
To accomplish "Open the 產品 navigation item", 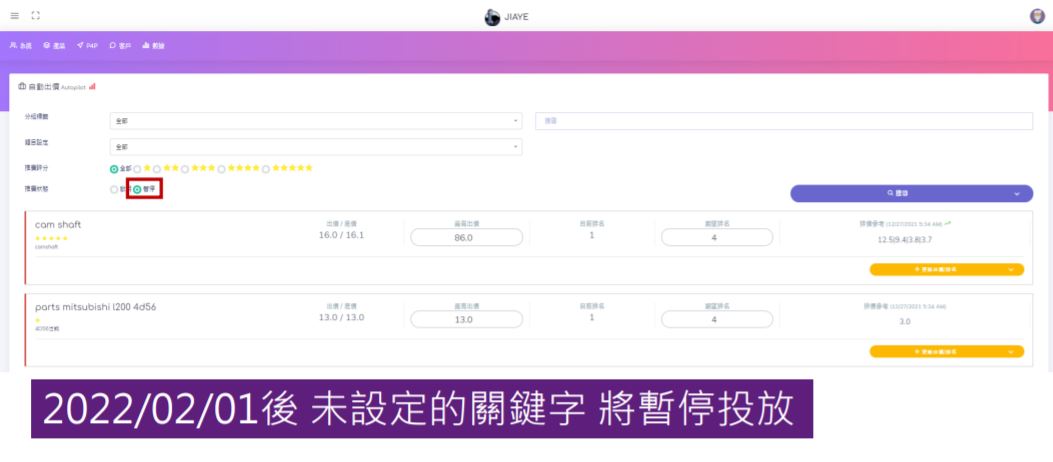I will [55, 46].
